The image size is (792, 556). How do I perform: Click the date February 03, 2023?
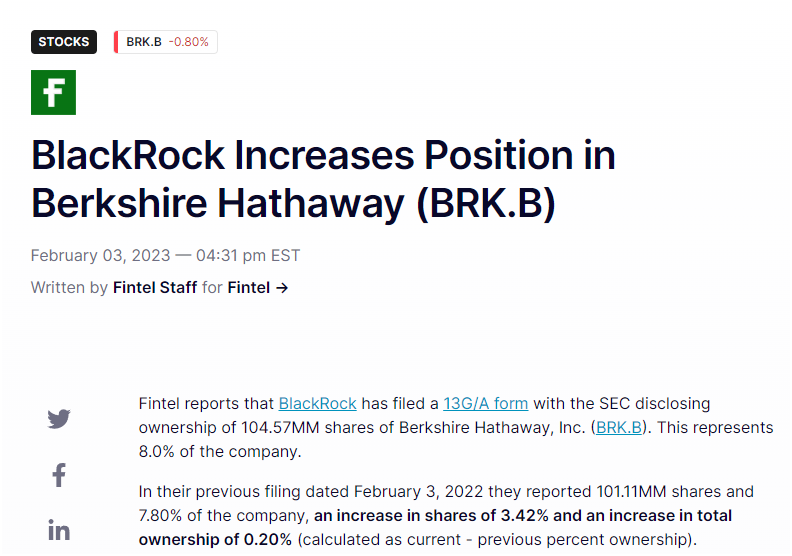tap(101, 256)
